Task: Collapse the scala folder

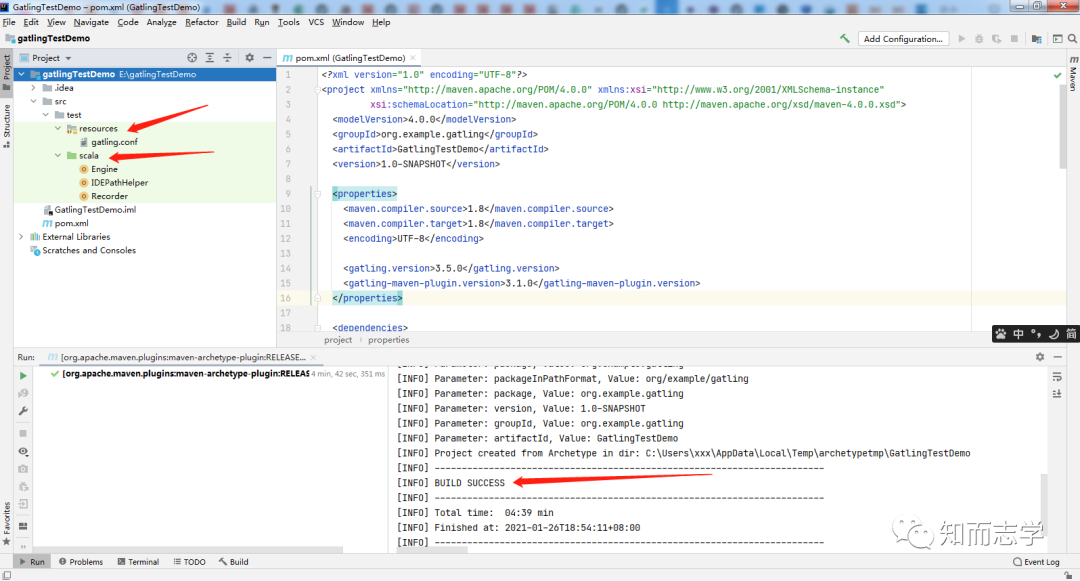Action: (58, 156)
